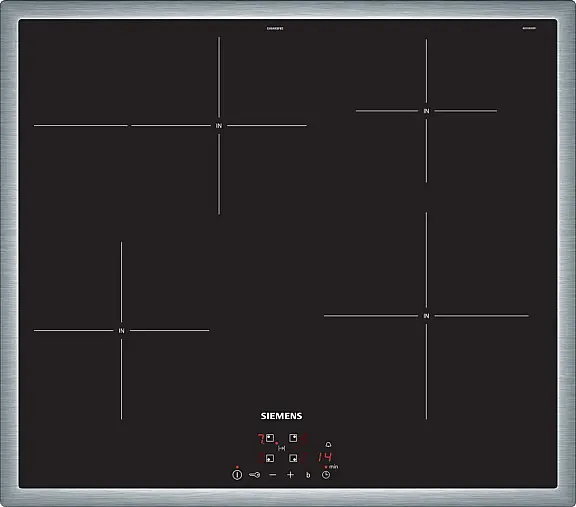This screenshot has width=576, height=507.
Task: Tap the 'min' timer unit label
Action: click(334, 467)
